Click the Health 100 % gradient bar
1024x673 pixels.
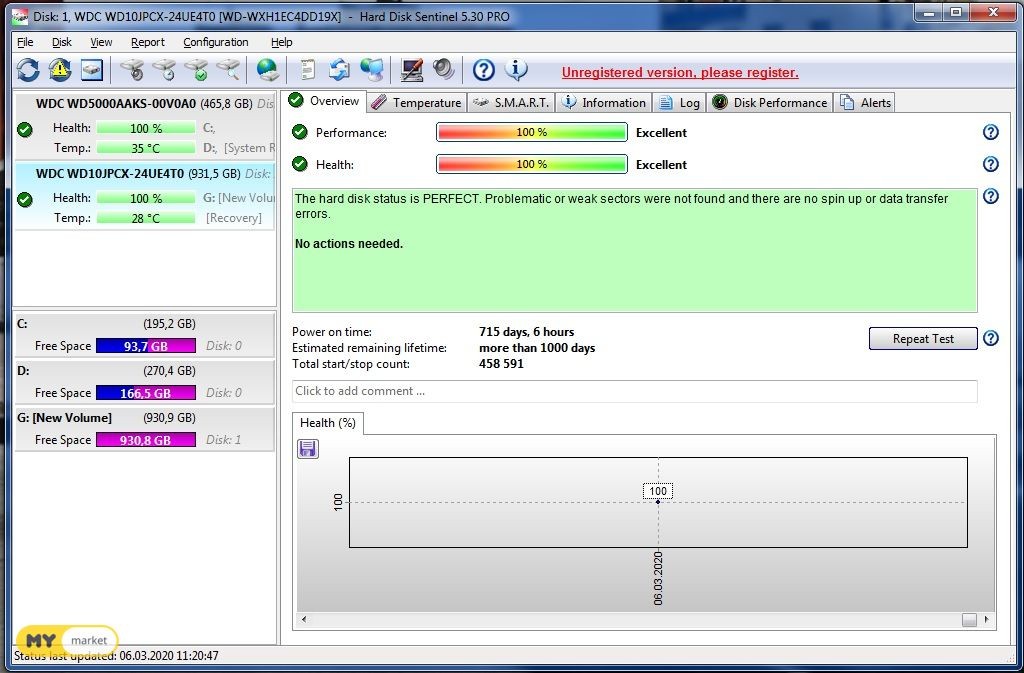tap(532, 164)
